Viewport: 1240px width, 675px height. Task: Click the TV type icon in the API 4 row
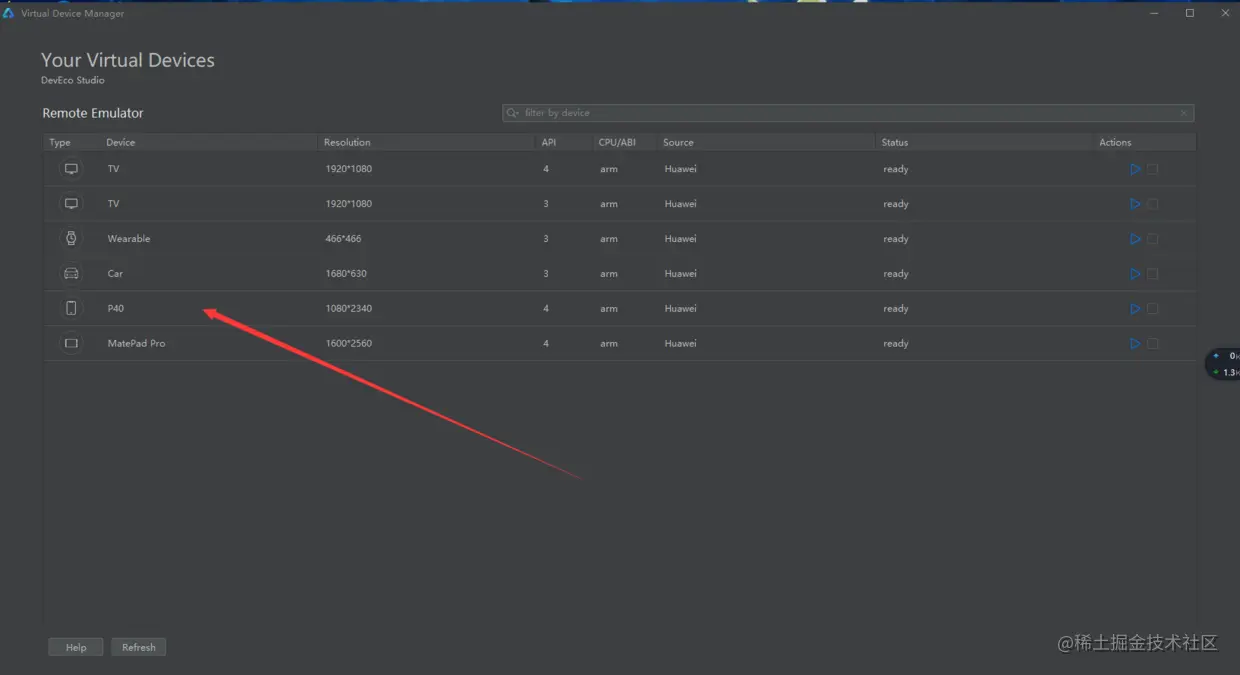[71, 169]
